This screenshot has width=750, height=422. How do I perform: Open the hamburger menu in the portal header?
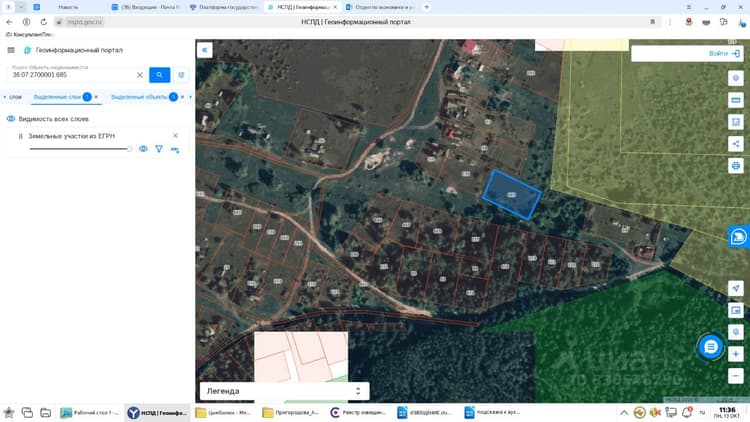(11, 50)
